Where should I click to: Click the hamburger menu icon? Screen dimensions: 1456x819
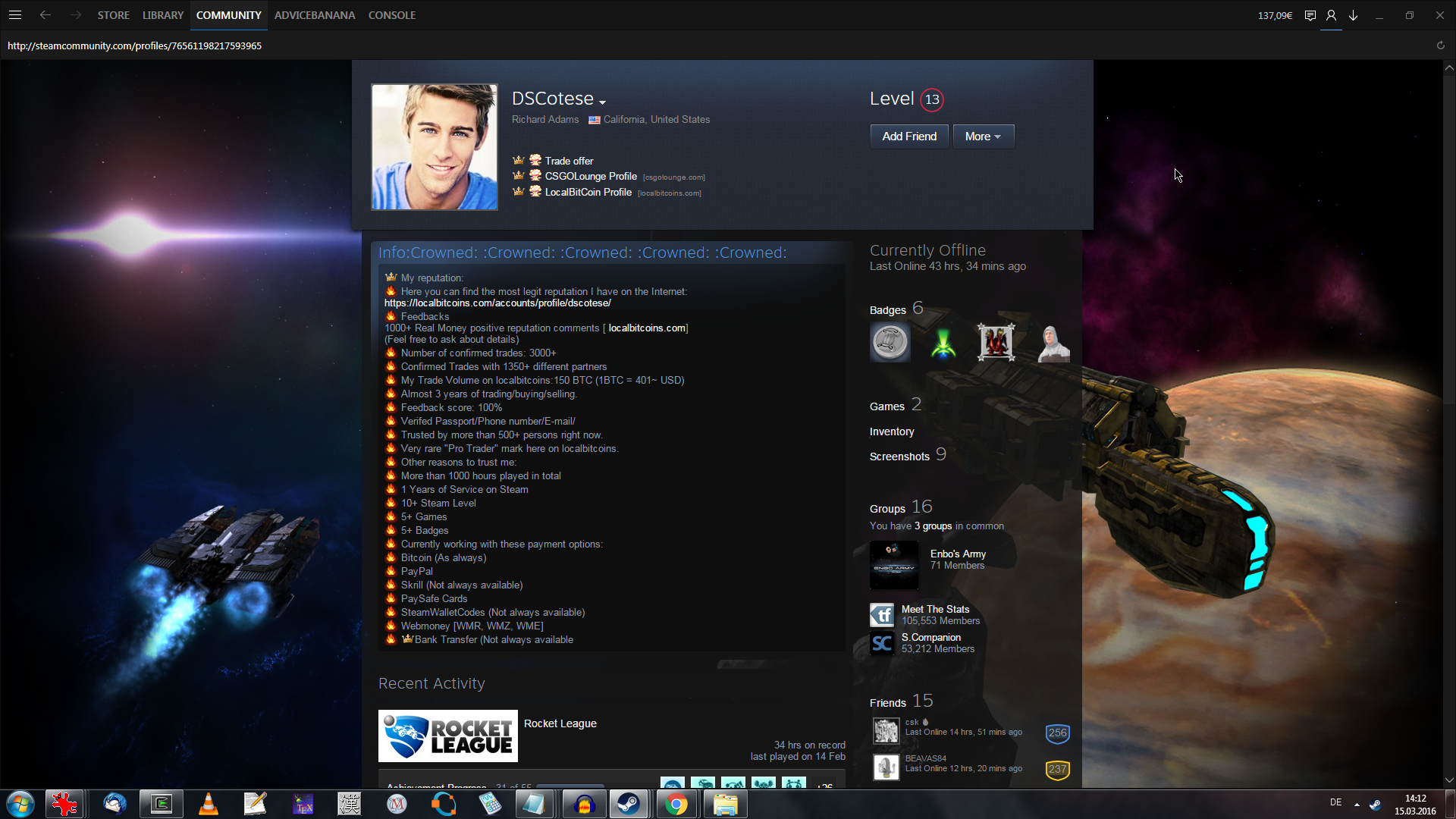pyautogui.click(x=15, y=14)
